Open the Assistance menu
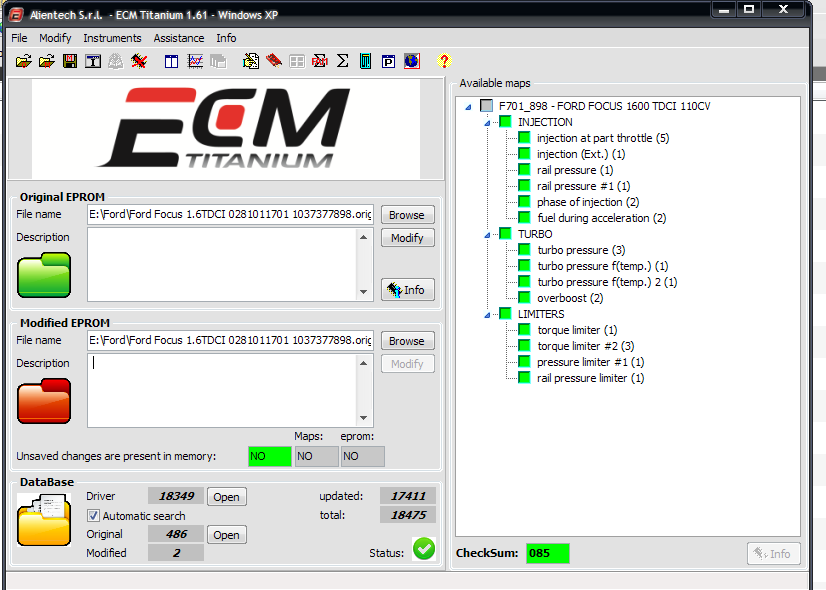 click(x=179, y=38)
